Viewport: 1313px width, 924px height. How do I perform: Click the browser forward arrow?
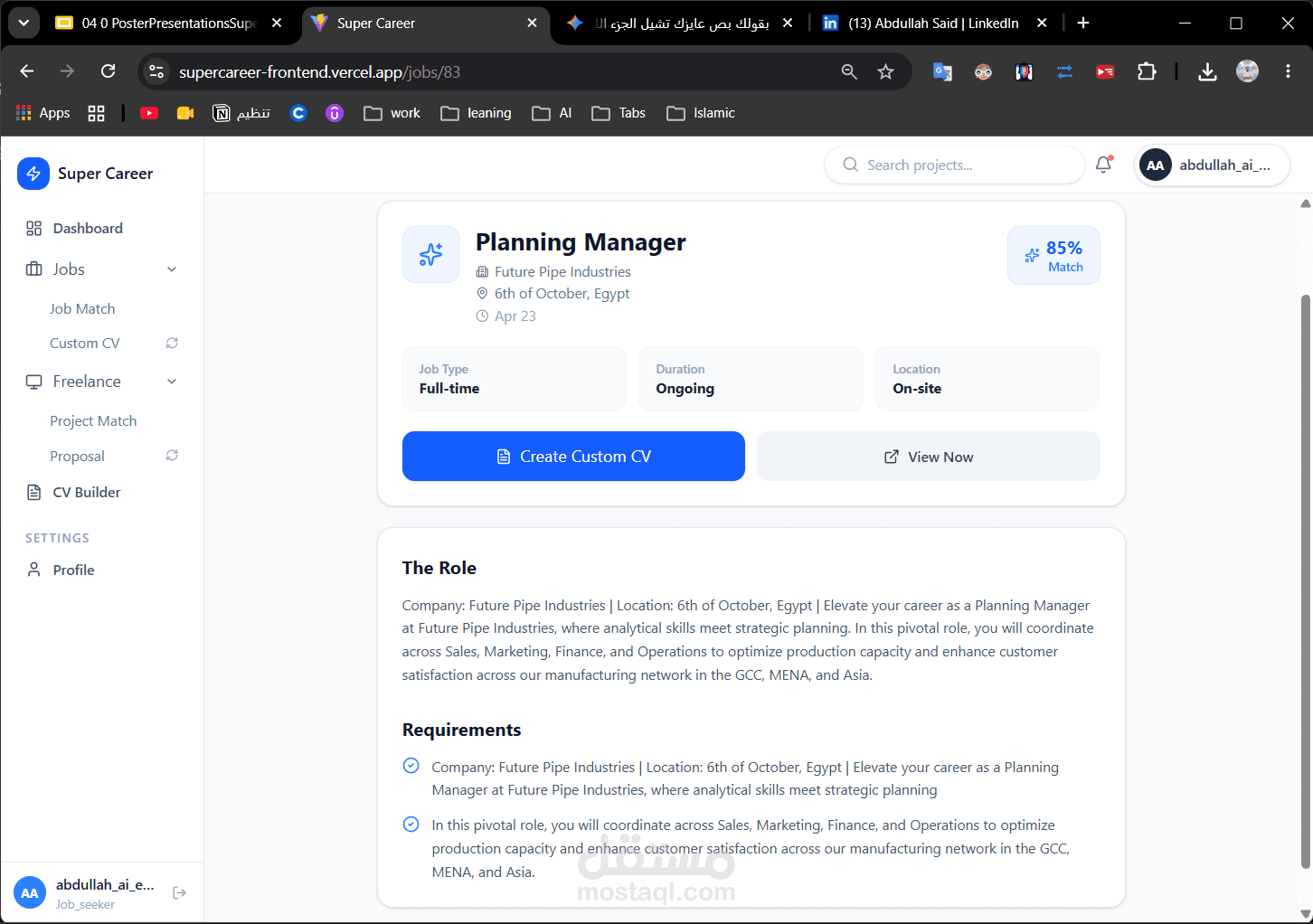coord(67,71)
